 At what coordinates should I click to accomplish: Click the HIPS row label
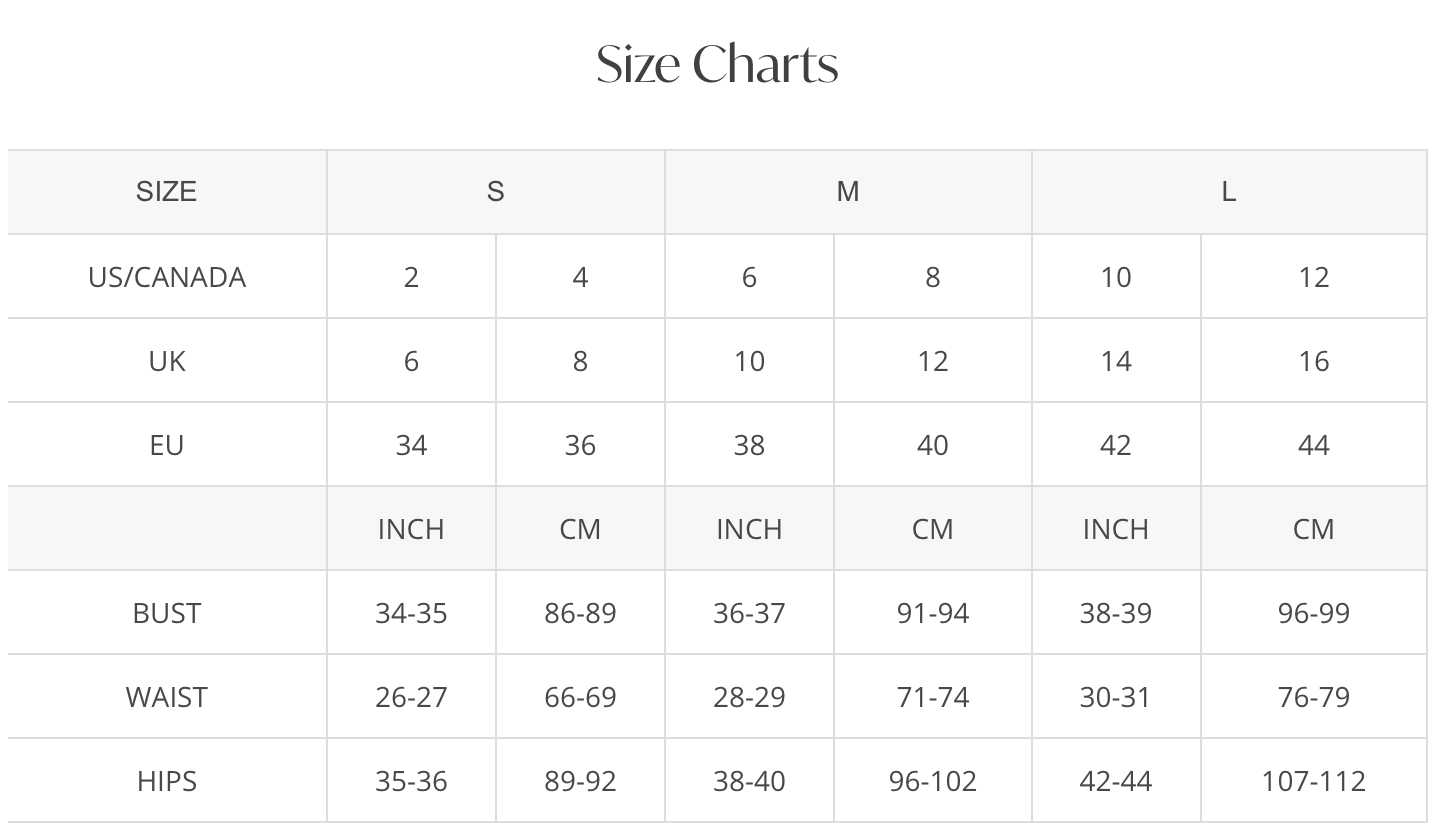[x=166, y=781]
